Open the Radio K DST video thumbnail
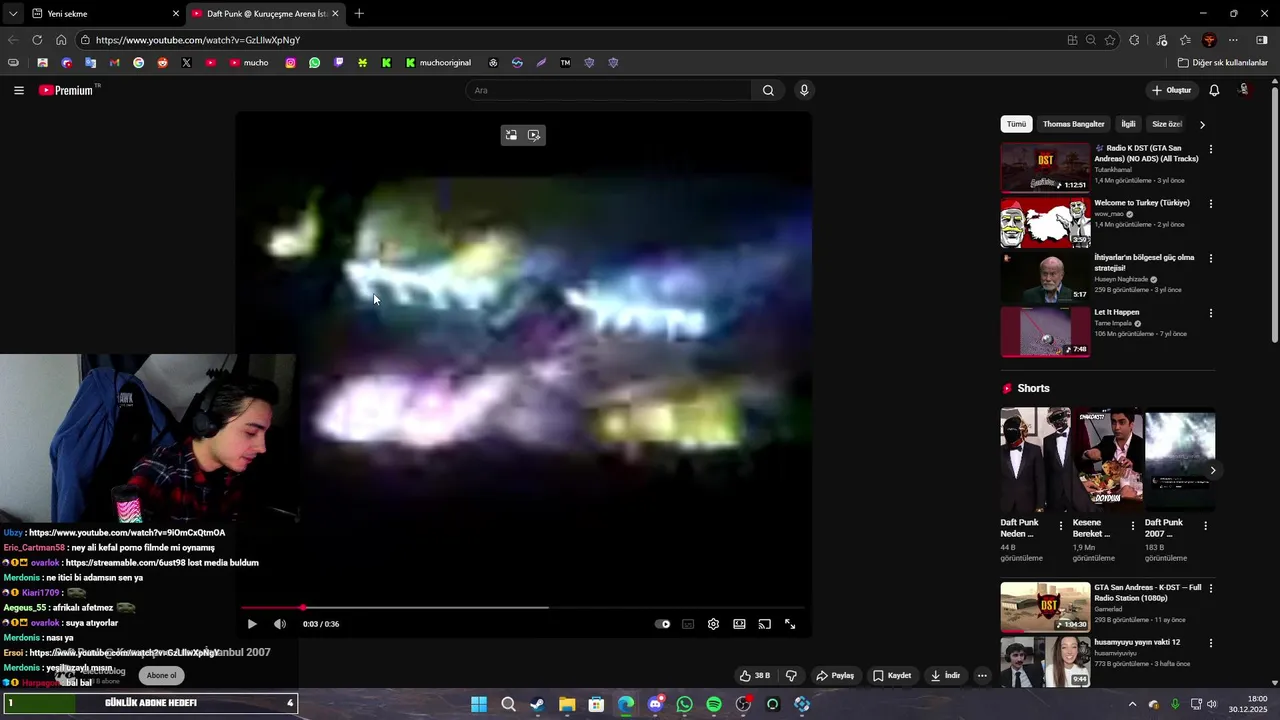This screenshot has height=720, width=1280. tap(1045, 167)
